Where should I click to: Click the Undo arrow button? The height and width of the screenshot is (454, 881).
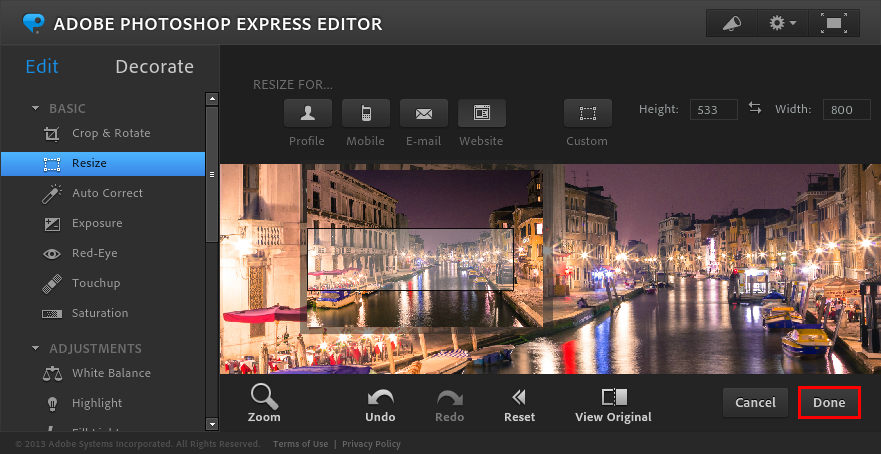coord(380,406)
